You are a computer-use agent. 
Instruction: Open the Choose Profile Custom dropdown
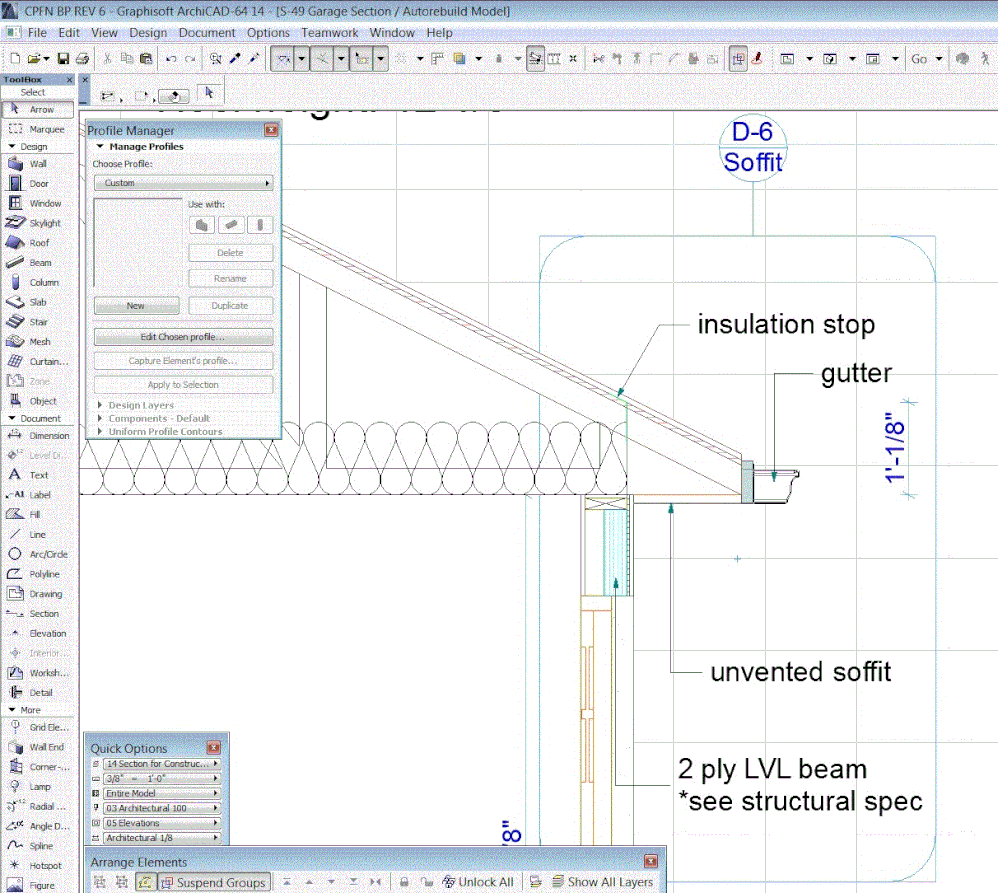(x=183, y=183)
